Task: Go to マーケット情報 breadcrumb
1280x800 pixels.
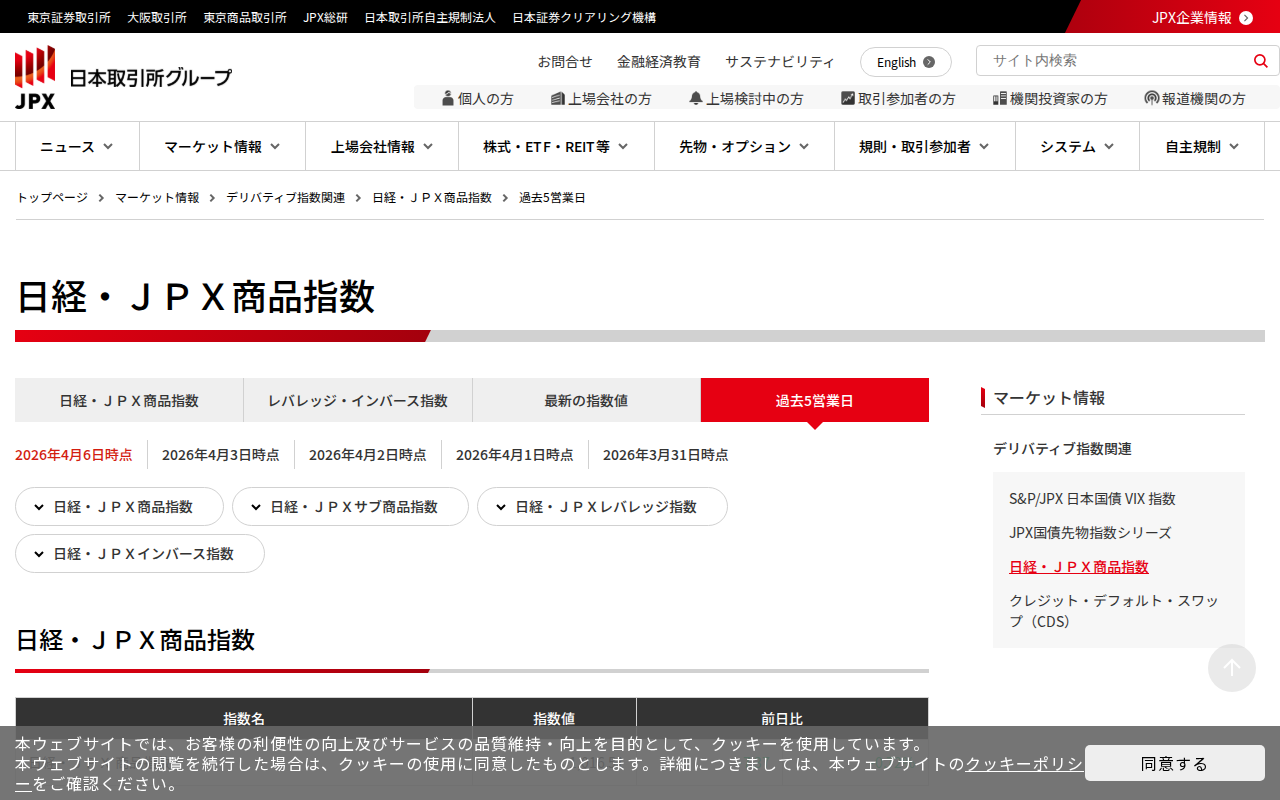Action: click(x=157, y=198)
